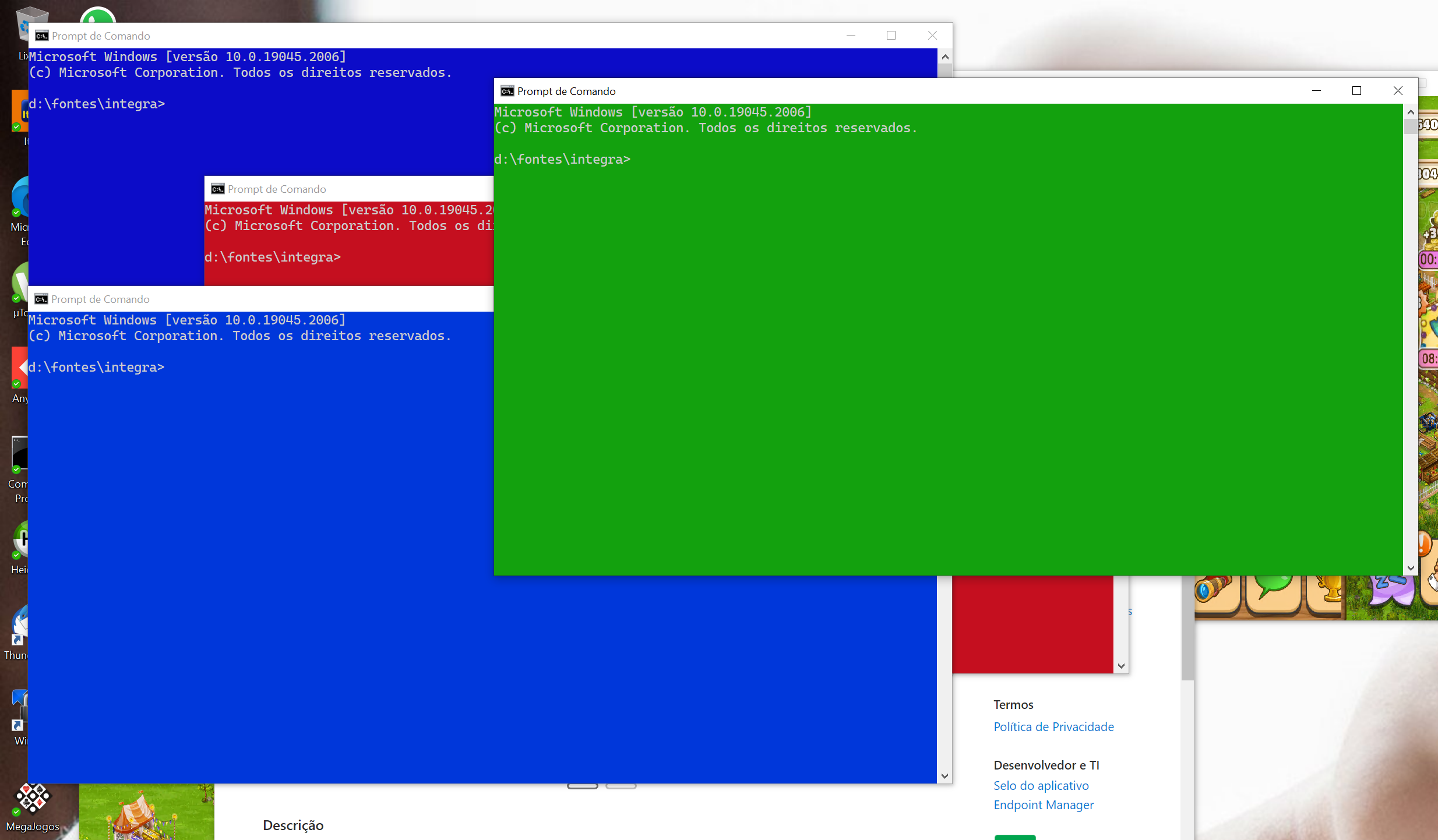Click the cmd icon of top dark-blue Prompt window

(41, 36)
